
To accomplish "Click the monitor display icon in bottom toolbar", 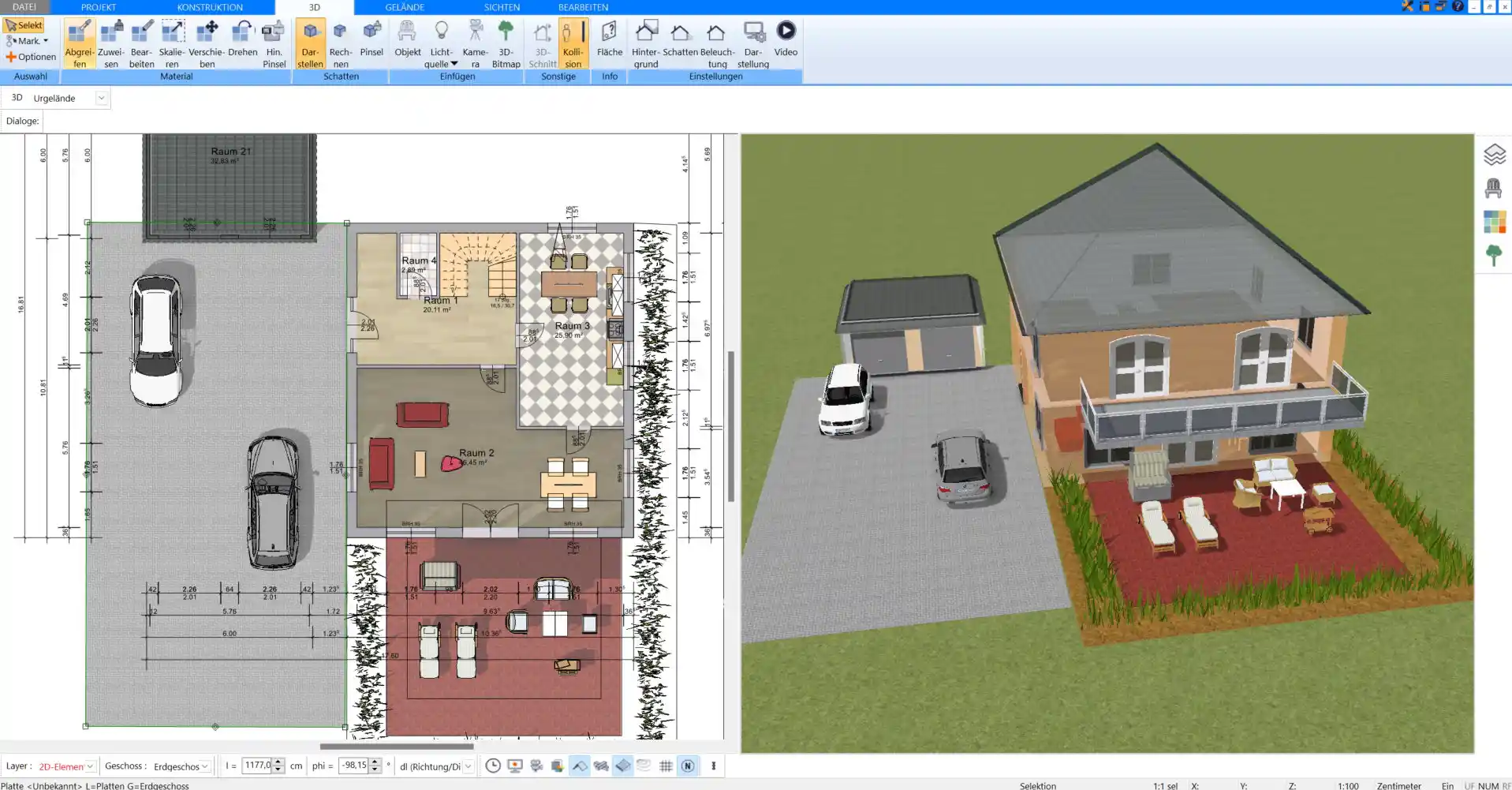I will click(x=515, y=766).
